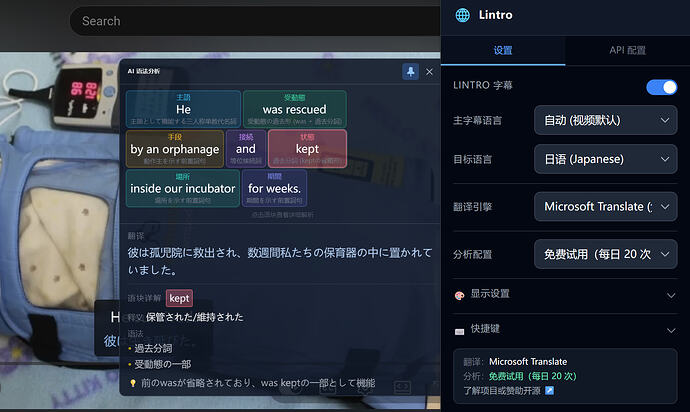
Task: Click the 受動態の一部 grammar bullet
Action: click(x=162, y=364)
